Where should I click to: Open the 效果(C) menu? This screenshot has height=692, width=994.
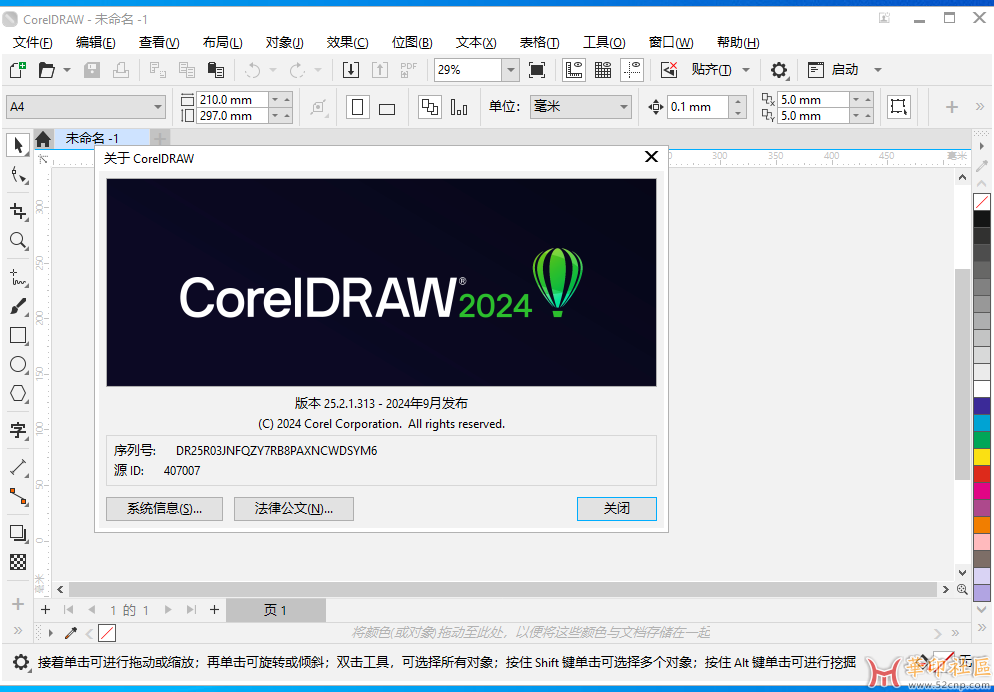coord(347,42)
